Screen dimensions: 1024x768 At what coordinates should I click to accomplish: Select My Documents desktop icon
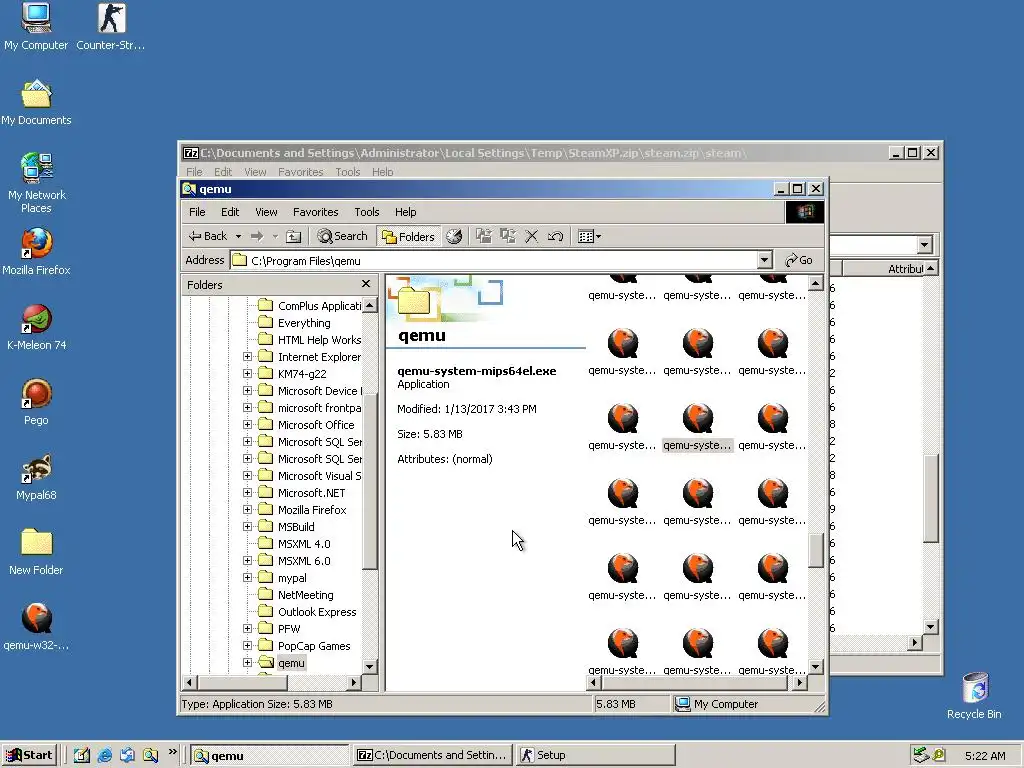coord(36,103)
